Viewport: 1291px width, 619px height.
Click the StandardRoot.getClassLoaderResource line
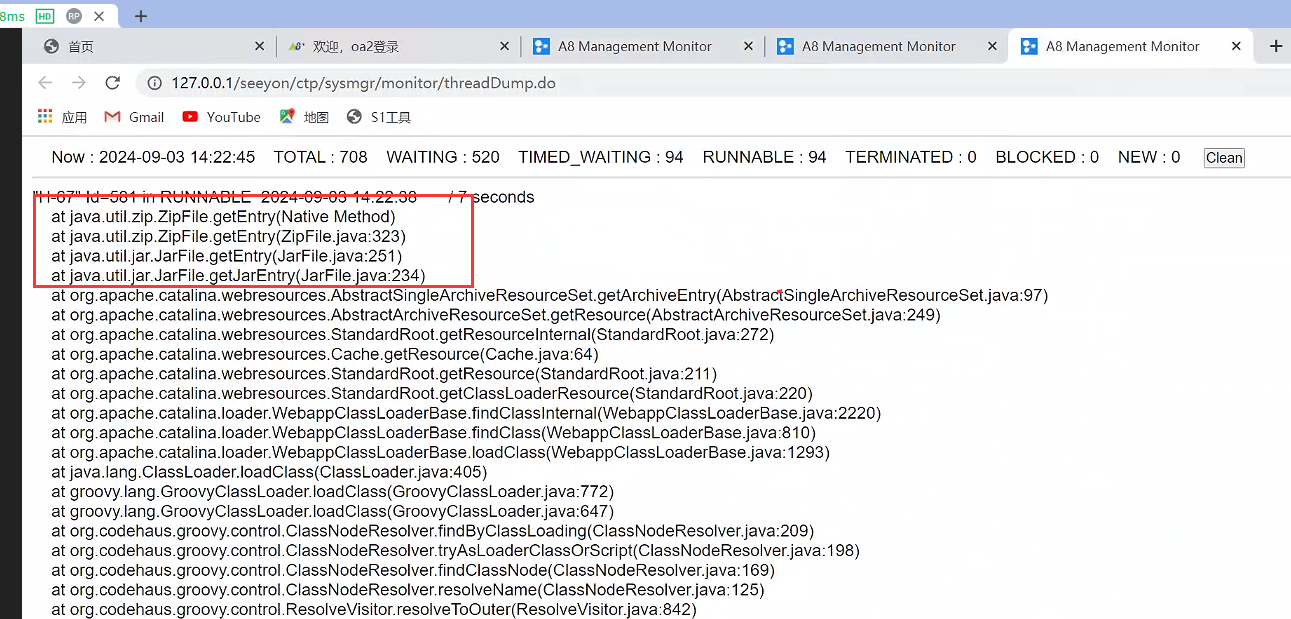click(432, 393)
